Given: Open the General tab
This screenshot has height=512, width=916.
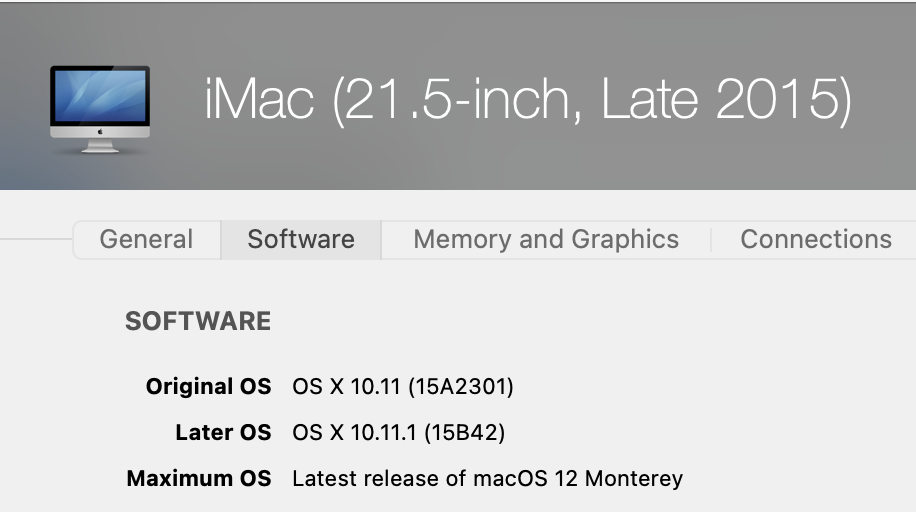Looking at the screenshot, I should (146, 240).
